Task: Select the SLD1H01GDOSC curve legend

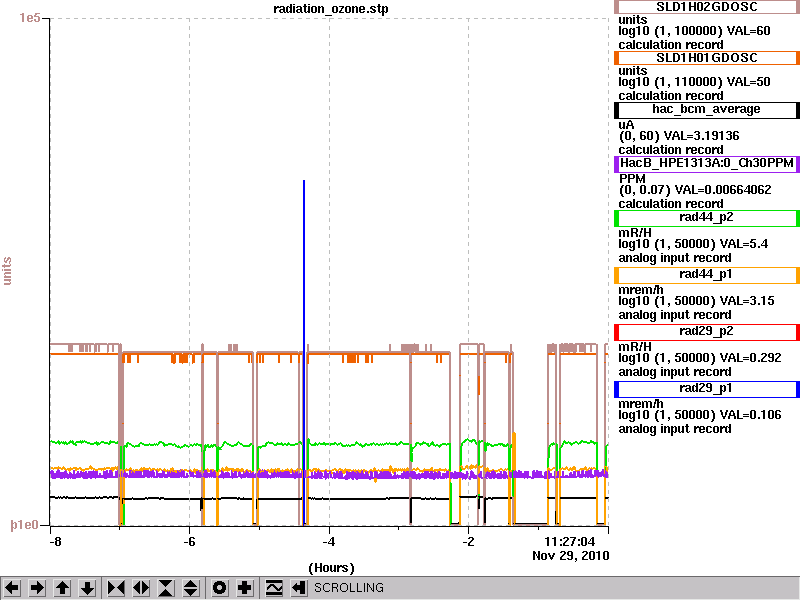Action: click(707, 58)
